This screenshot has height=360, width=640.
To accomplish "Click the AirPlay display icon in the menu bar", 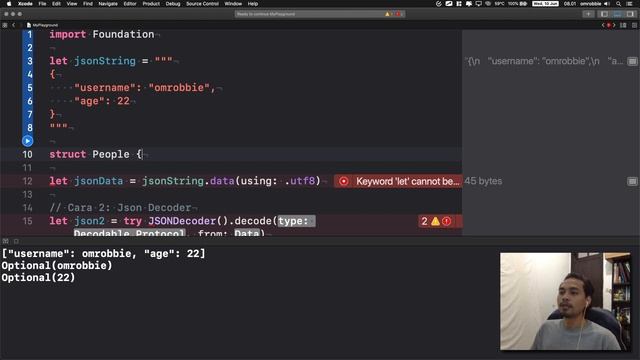I will (x=478, y=4).
